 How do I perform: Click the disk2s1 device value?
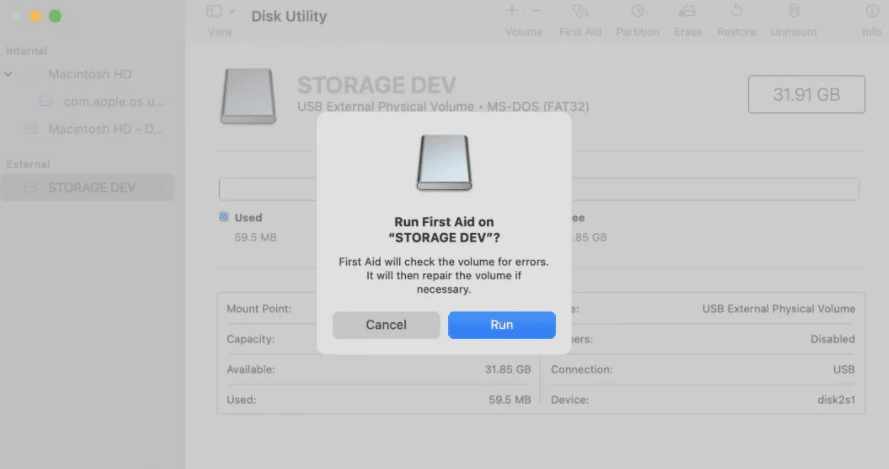click(x=836, y=400)
